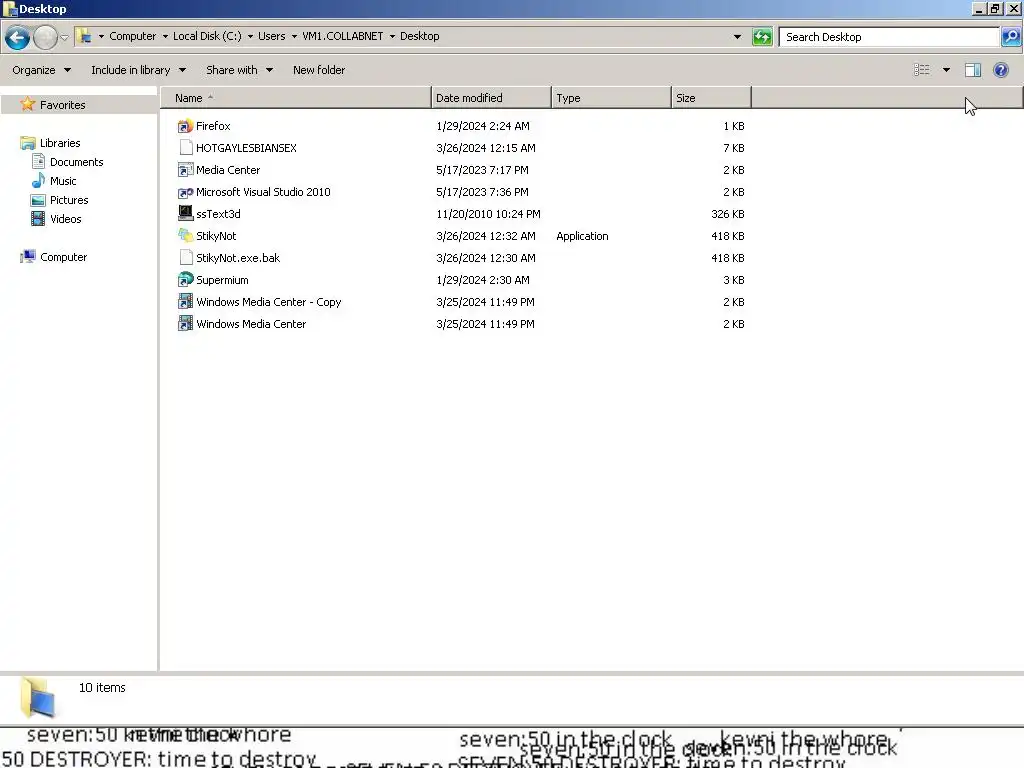Image resolution: width=1024 pixels, height=768 pixels.
Task: Open Videos library in sidebar
Action: point(65,219)
